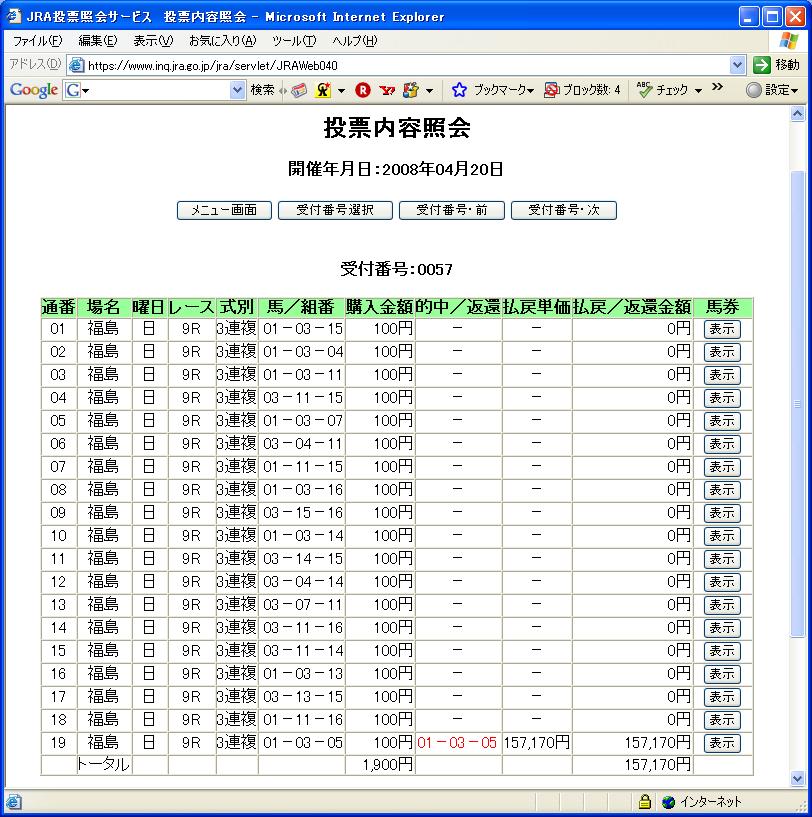This screenshot has height=817, width=812.
Task: Open the 表示(V) menu
Action: tap(153, 41)
